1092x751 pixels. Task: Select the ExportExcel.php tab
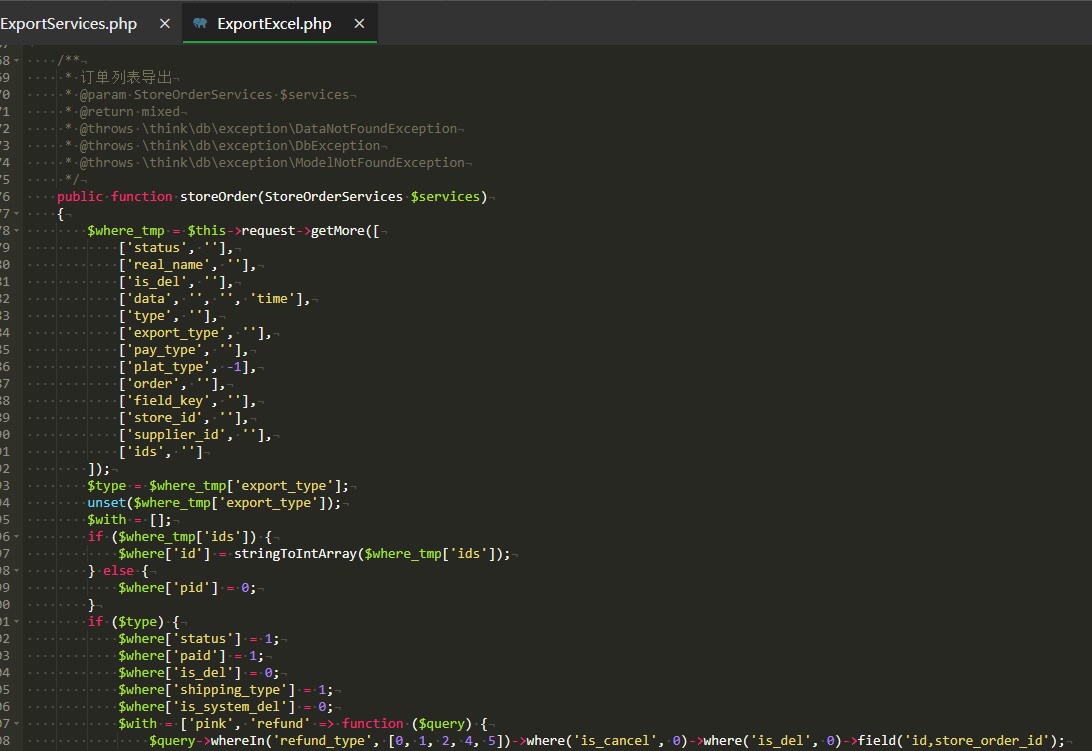coord(274,24)
